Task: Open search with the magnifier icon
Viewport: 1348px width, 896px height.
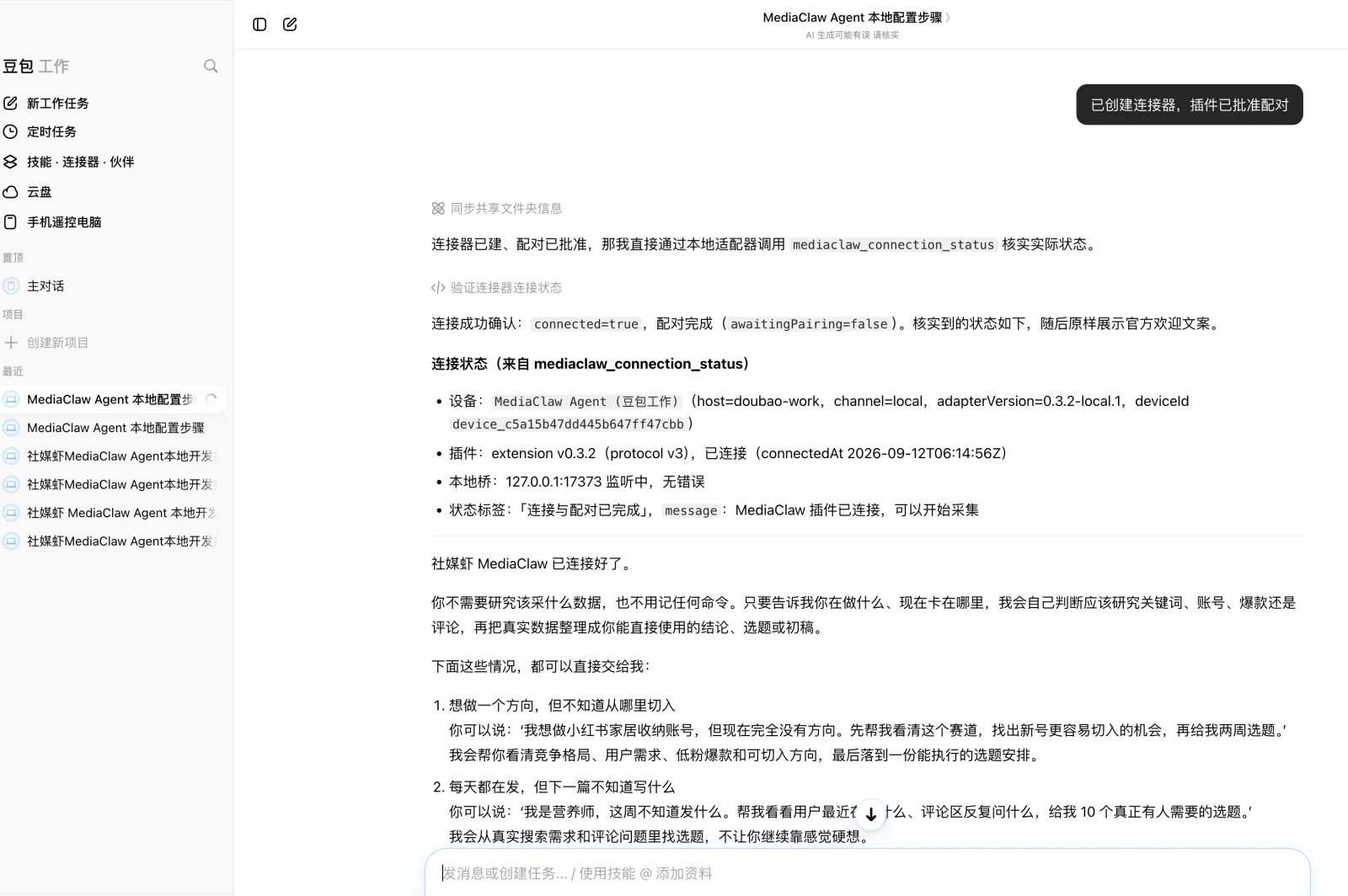Action: pos(211,66)
